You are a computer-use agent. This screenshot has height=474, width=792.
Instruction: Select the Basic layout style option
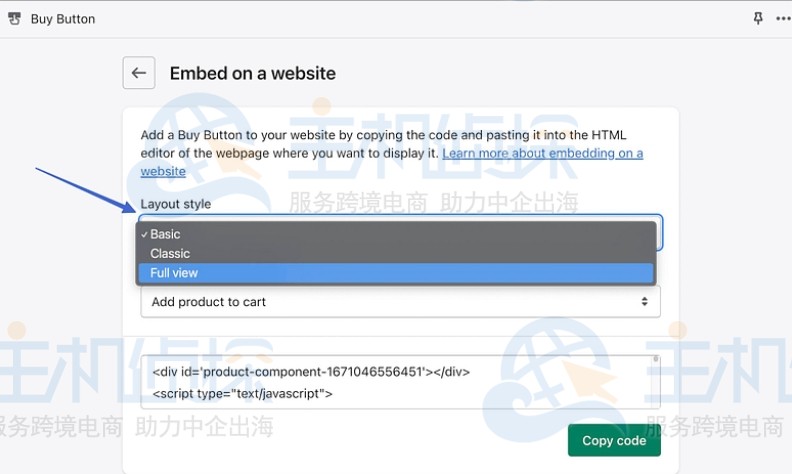pos(166,234)
